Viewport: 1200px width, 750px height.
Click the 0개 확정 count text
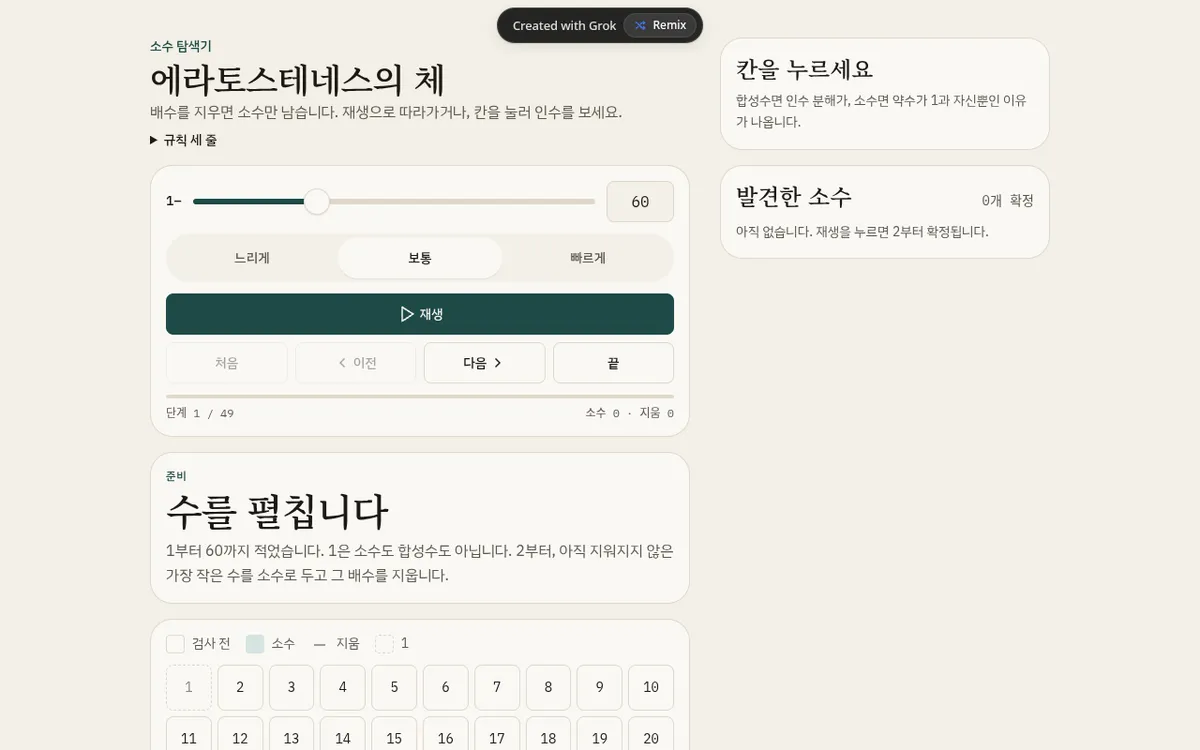tap(1007, 201)
